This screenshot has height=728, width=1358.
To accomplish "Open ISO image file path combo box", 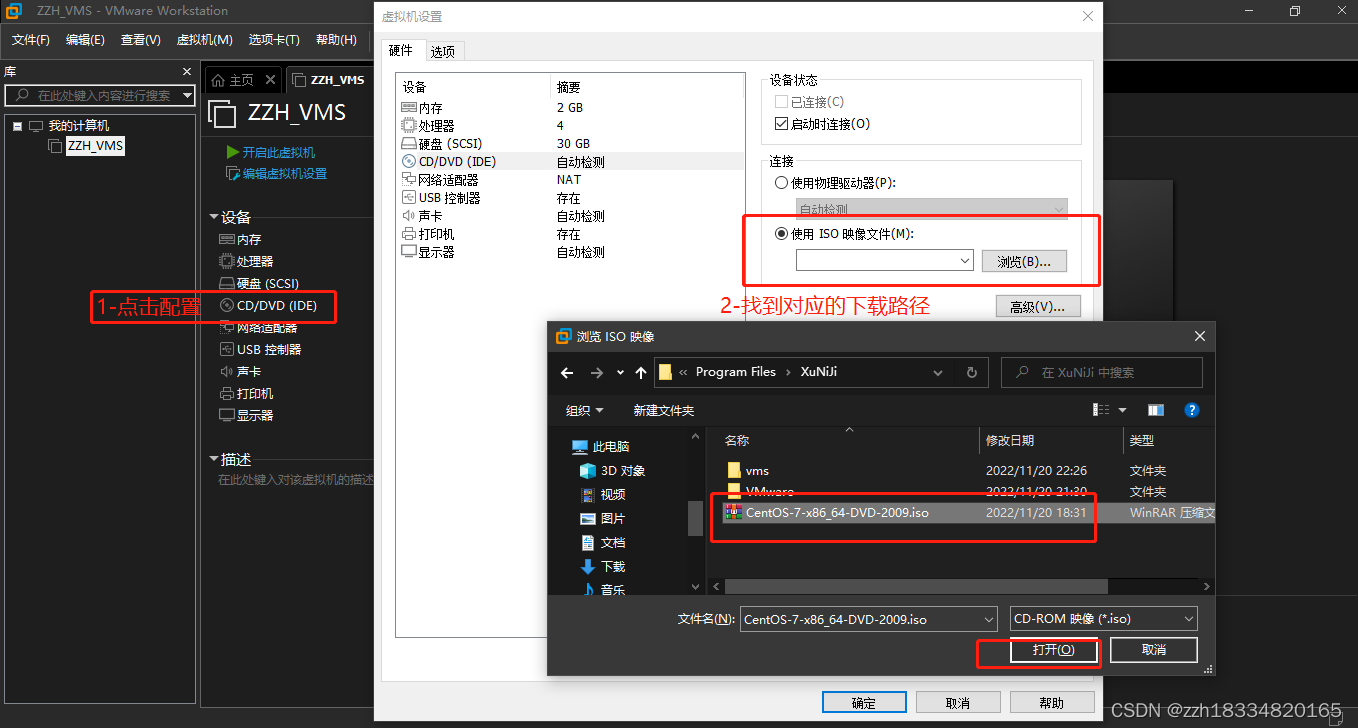I will point(885,260).
